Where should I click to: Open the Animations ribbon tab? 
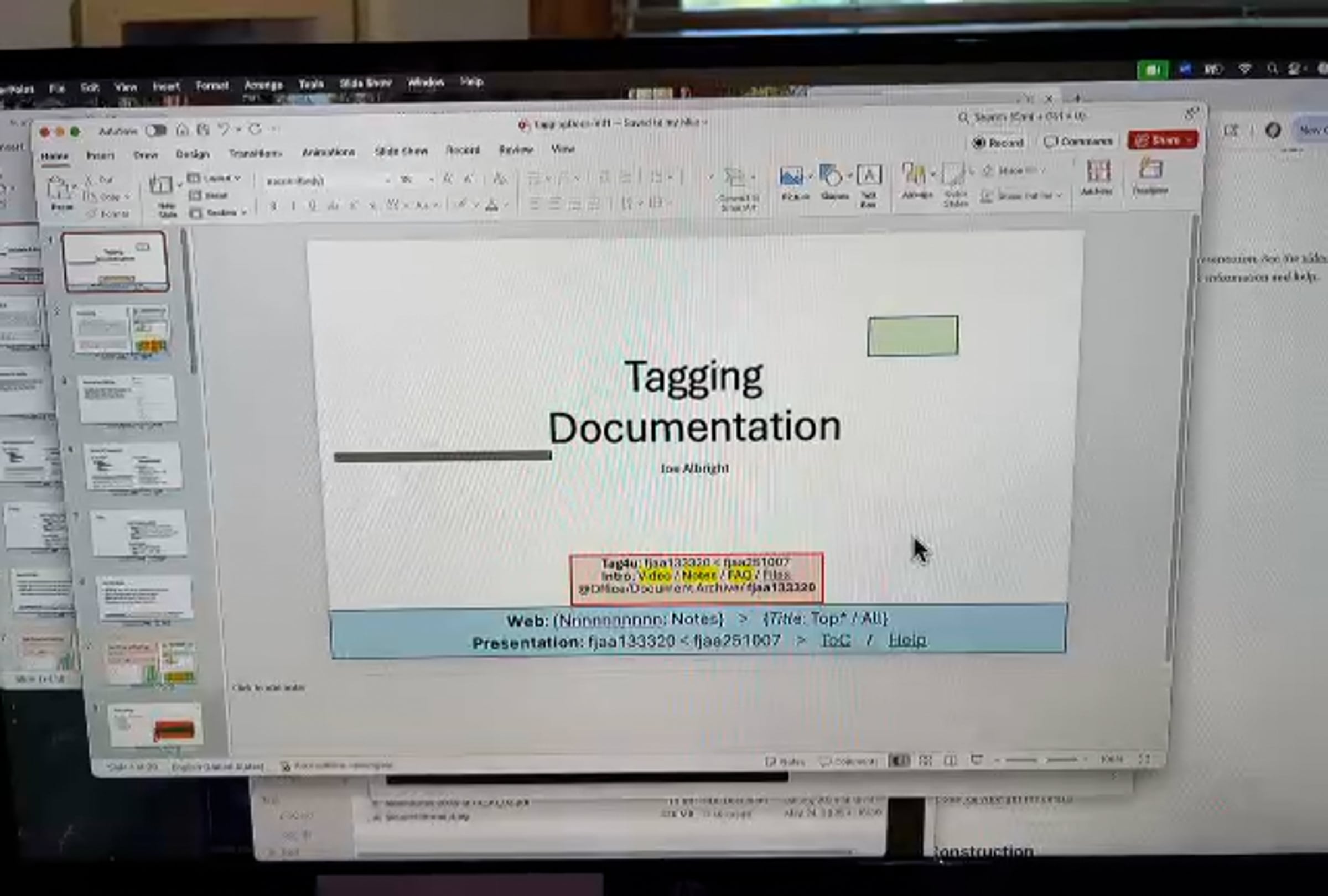[x=329, y=152]
